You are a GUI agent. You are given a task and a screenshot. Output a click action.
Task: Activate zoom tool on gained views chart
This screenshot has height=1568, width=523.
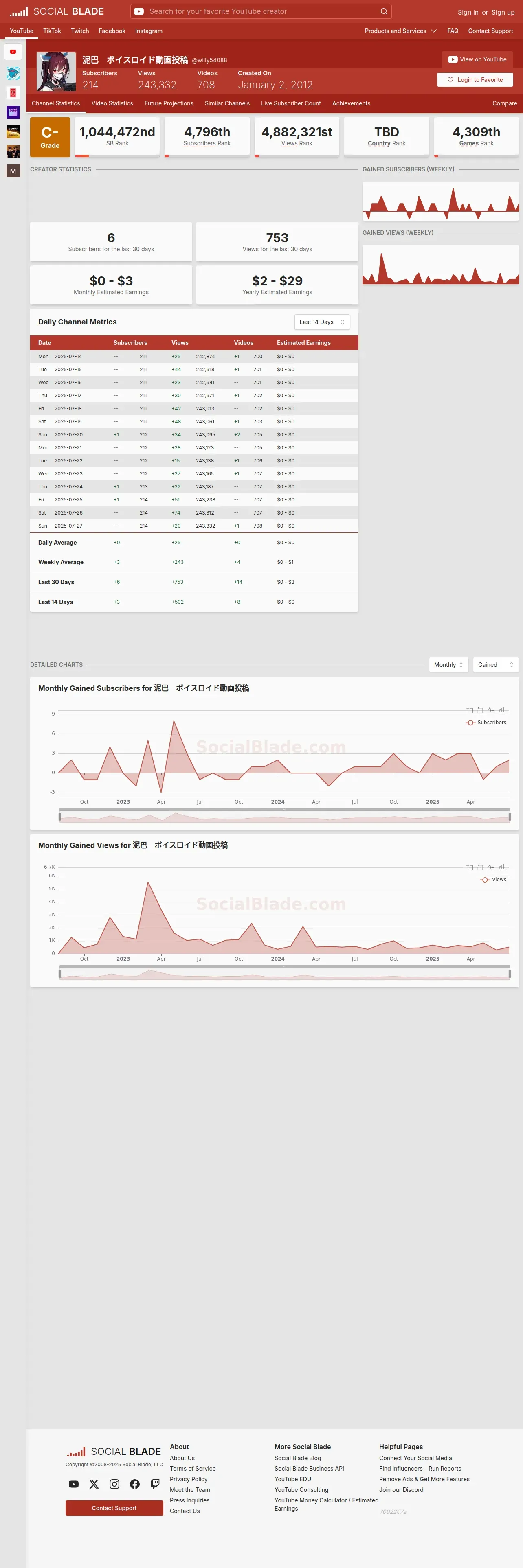pos(469,867)
